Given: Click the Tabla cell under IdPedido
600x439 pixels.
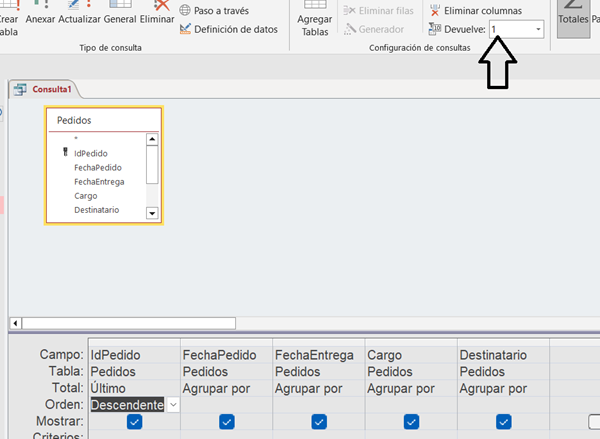Looking at the screenshot, I should click(135, 372).
